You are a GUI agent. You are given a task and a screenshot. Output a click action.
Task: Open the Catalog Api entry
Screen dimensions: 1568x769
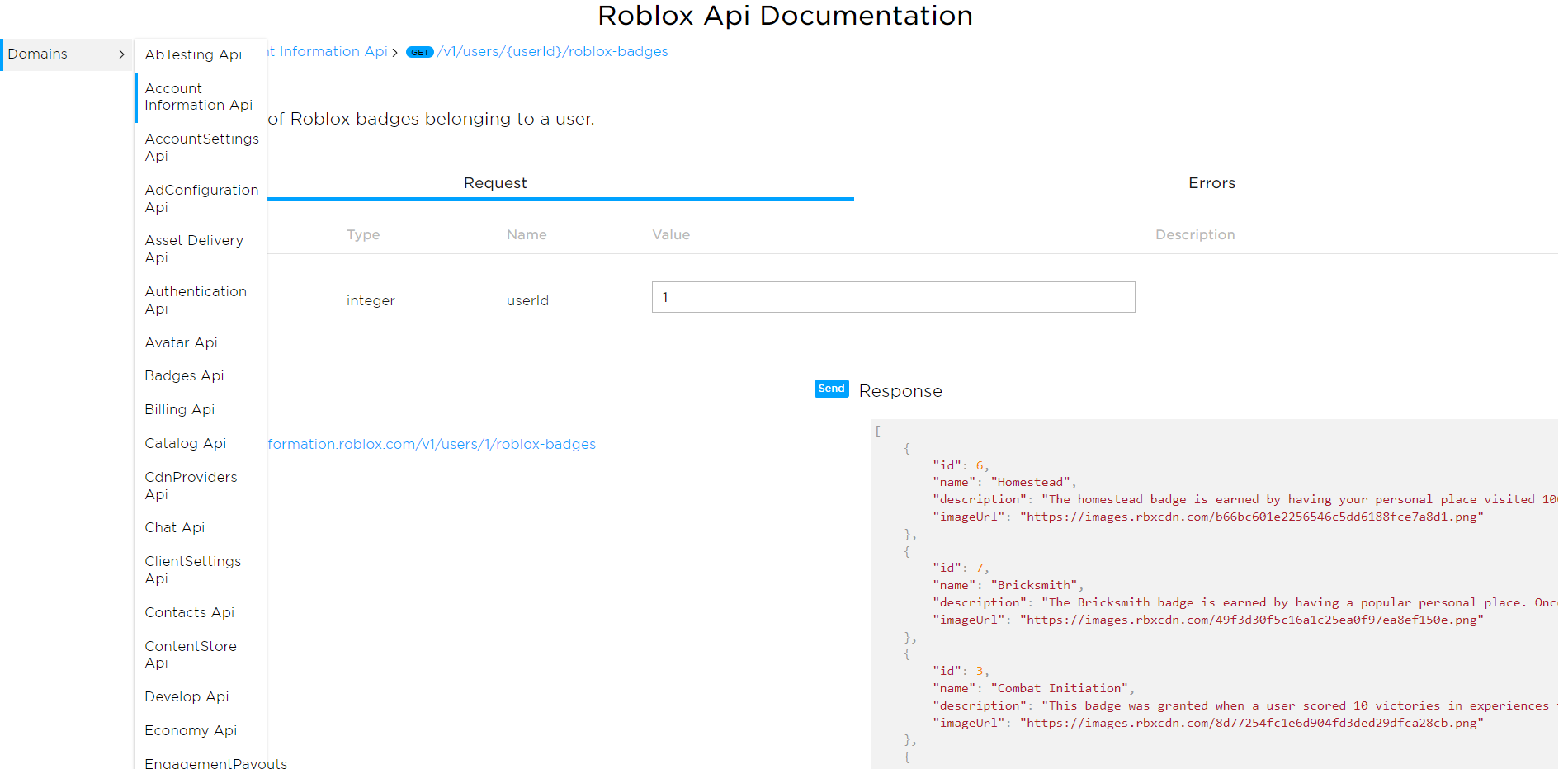point(185,443)
